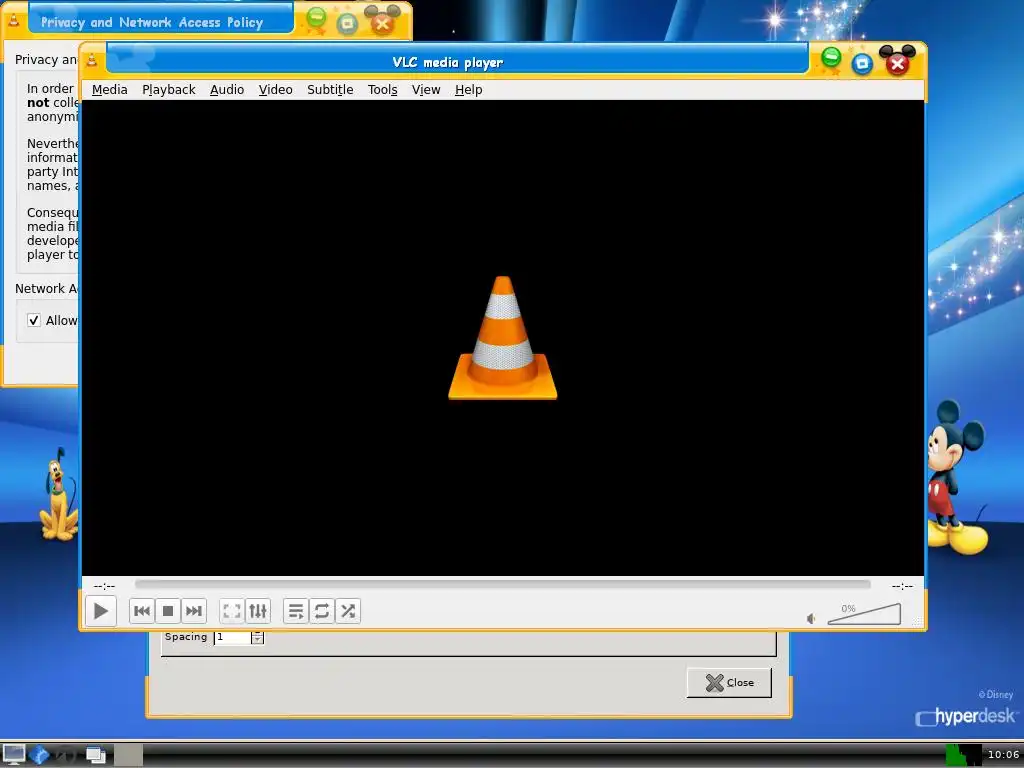Close the Privacy and Network Access Policy window
The height and width of the screenshot is (768, 1024).
383,24
